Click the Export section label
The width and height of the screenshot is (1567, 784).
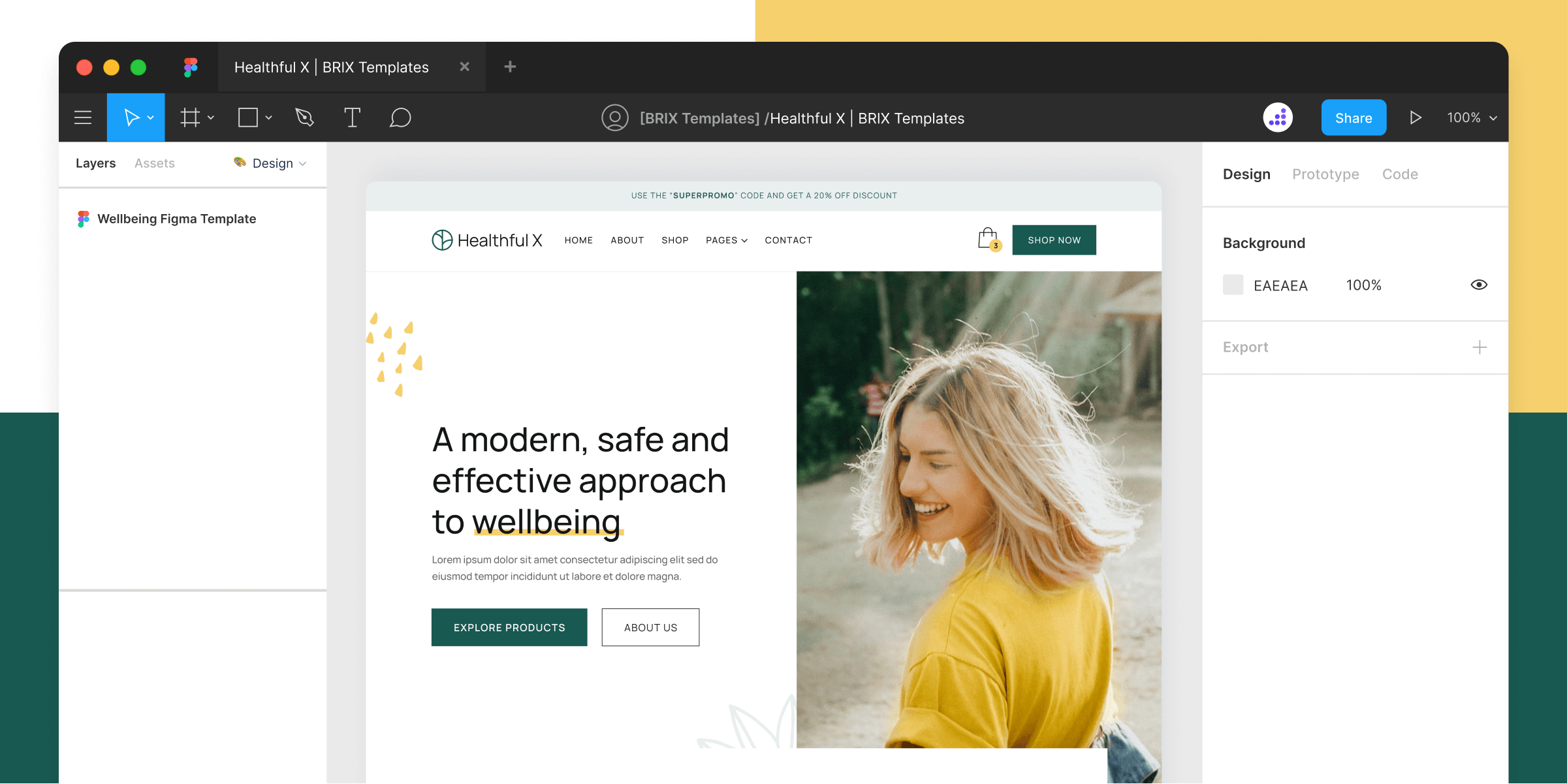coord(1245,347)
